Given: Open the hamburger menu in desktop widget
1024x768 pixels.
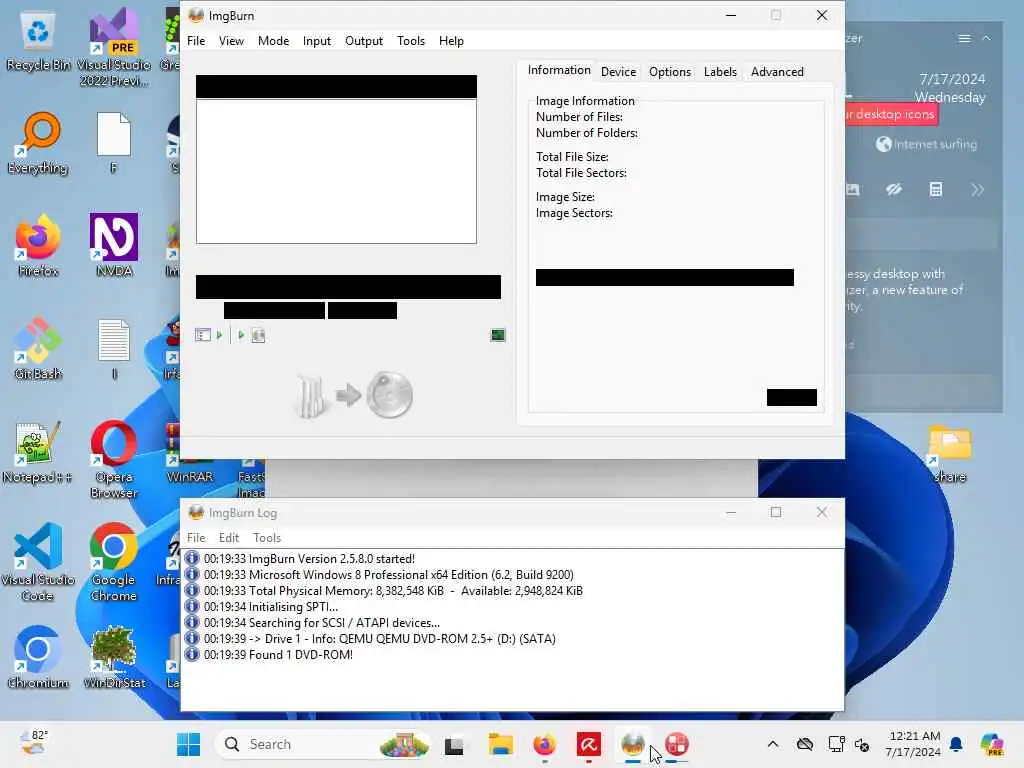Looking at the screenshot, I should click(964, 39).
